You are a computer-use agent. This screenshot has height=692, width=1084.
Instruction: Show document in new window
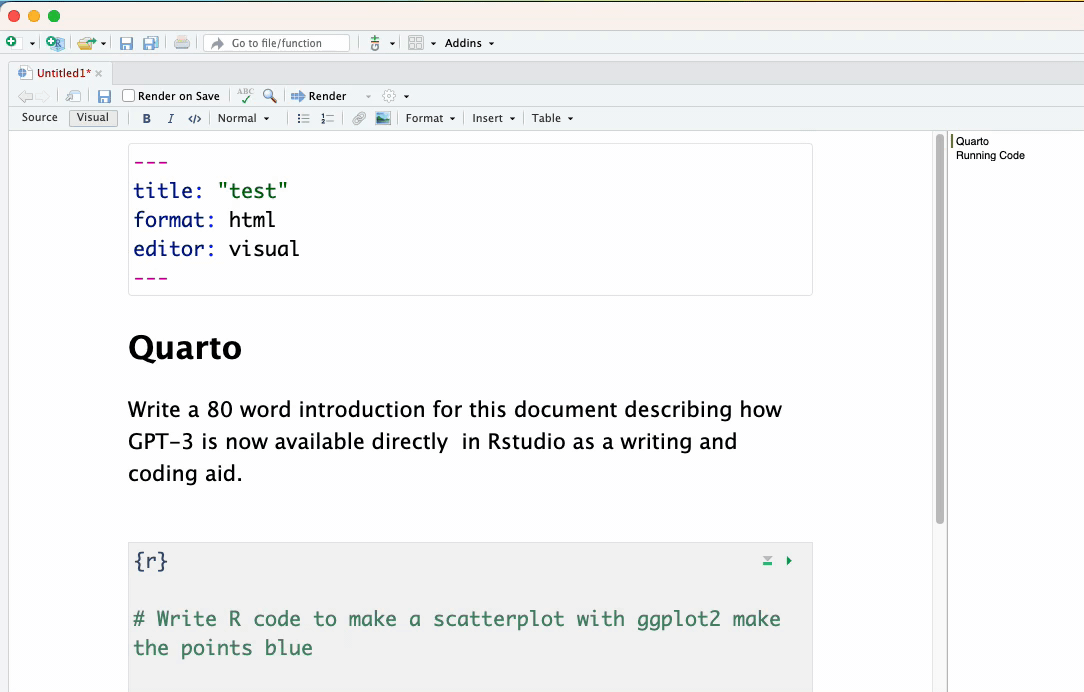(73, 96)
